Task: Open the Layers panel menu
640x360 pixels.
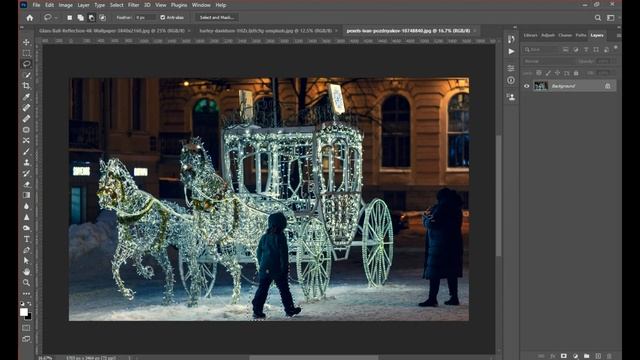Action: [618, 36]
